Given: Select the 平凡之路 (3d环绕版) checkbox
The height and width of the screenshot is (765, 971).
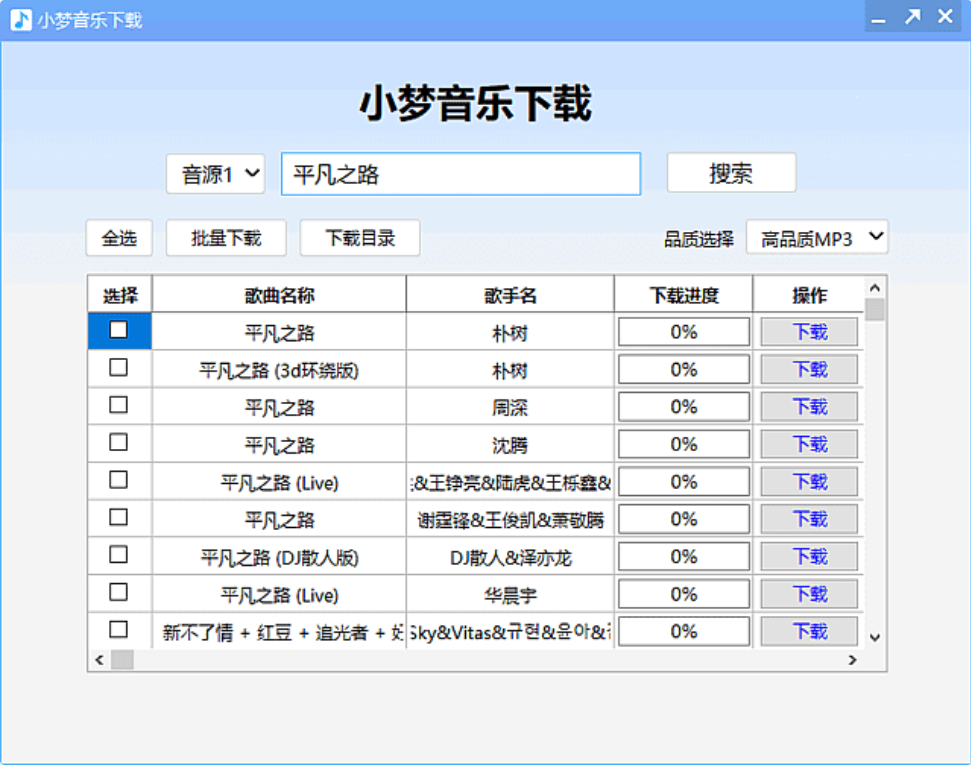Looking at the screenshot, I should point(118,368).
